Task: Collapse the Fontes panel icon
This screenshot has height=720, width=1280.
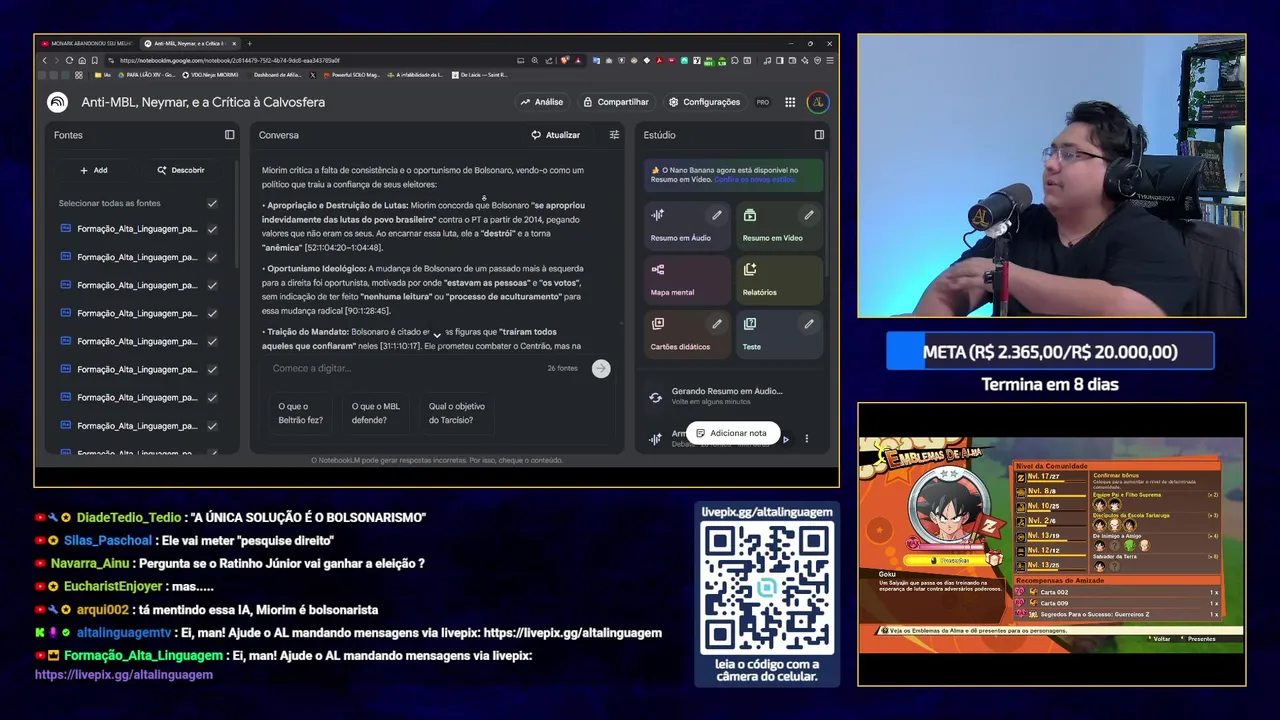Action: pyautogui.click(x=229, y=135)
